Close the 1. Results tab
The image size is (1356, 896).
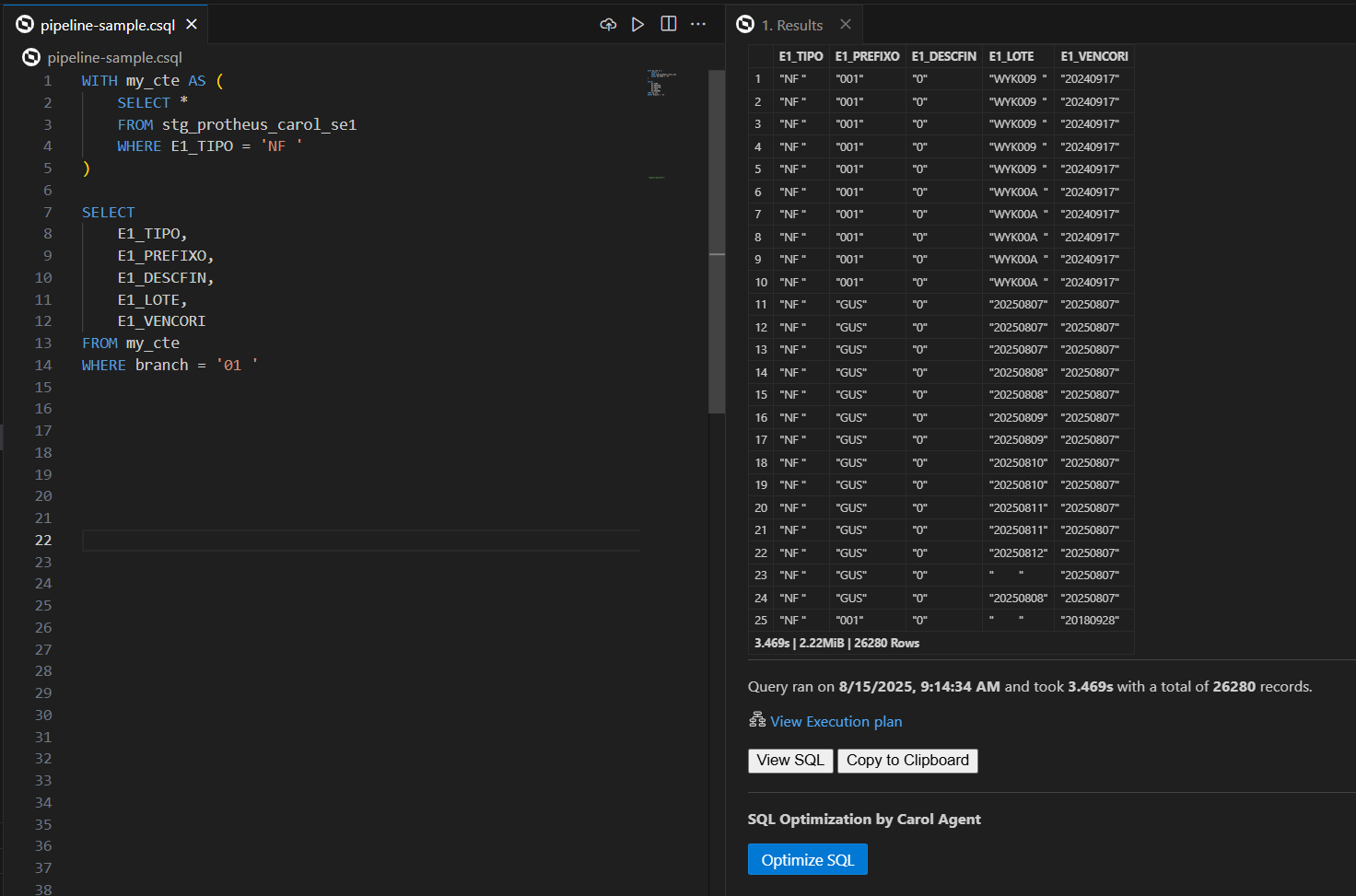tap(846, 24)
